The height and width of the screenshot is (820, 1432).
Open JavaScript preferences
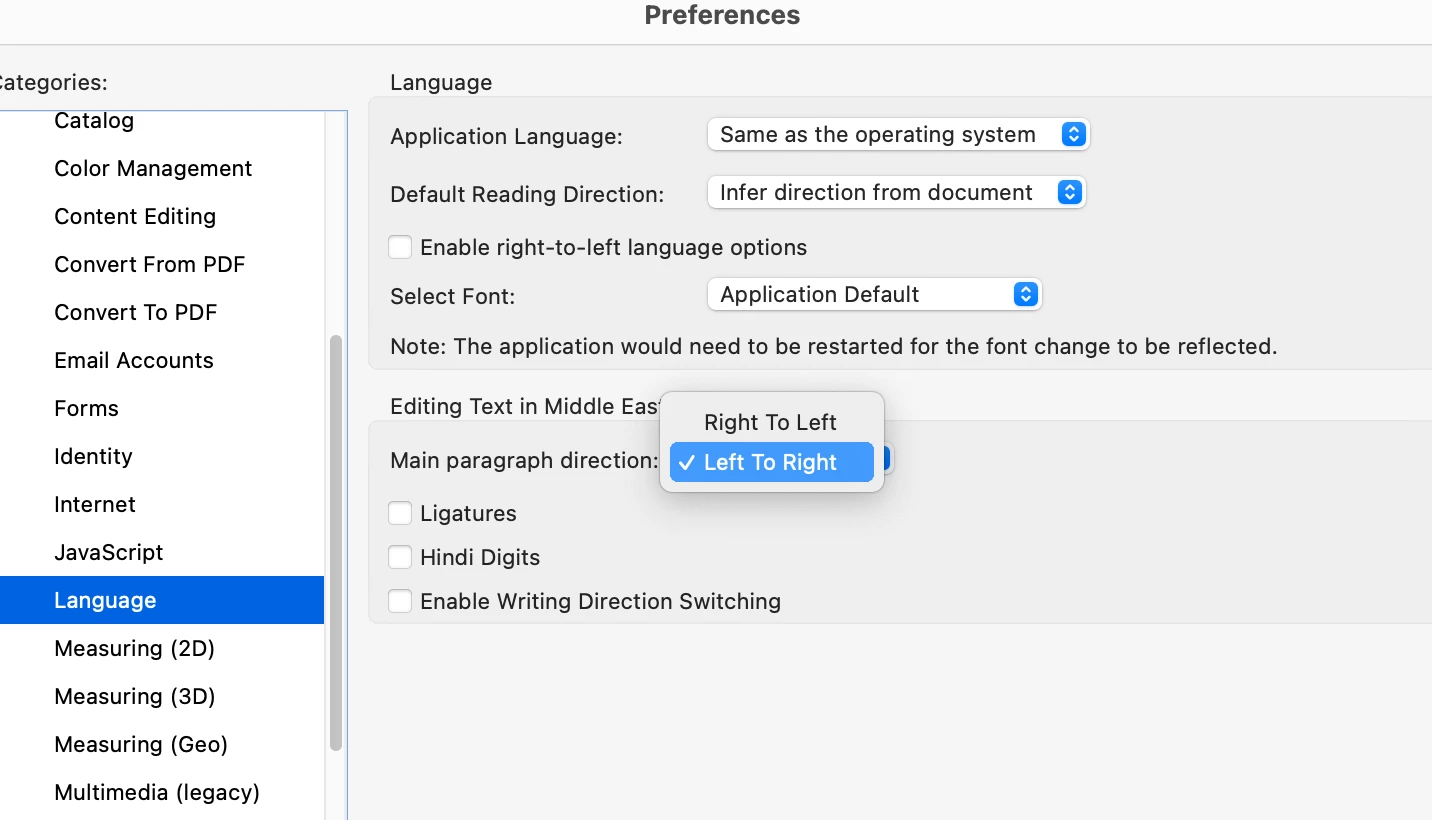[108, 553]
